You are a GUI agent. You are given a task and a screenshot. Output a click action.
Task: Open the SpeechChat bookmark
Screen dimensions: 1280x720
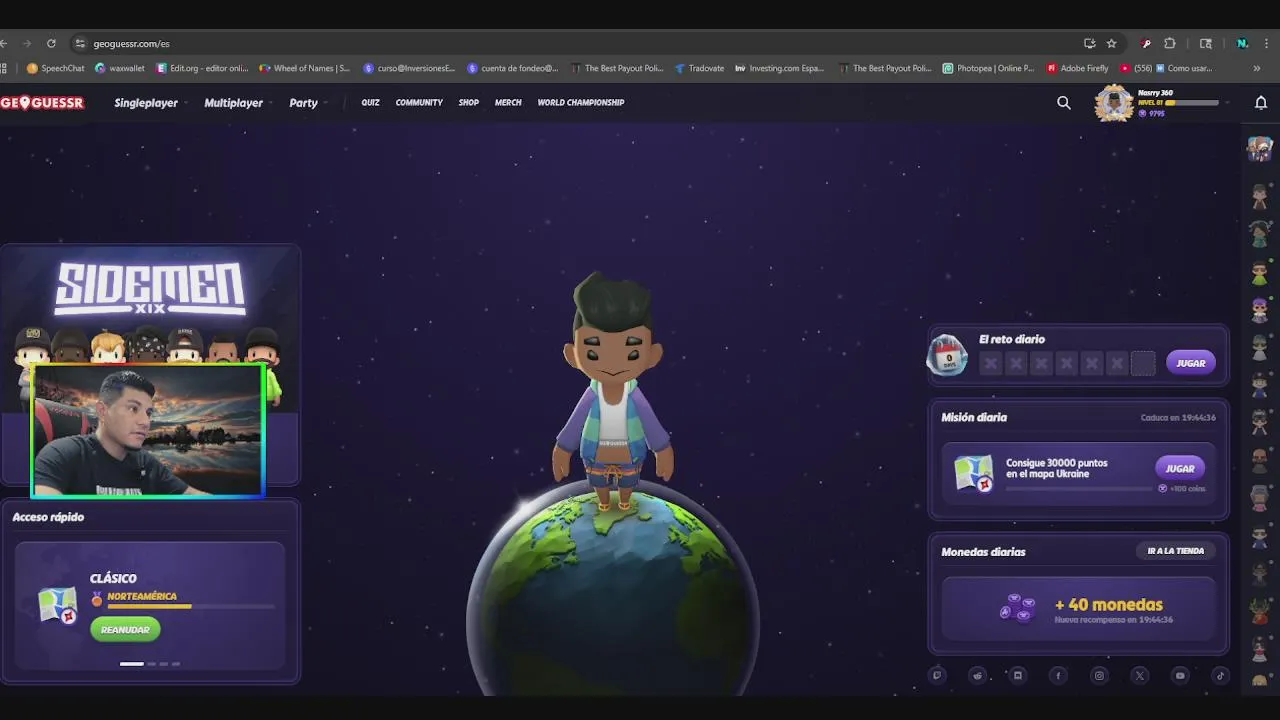[56, 68]
